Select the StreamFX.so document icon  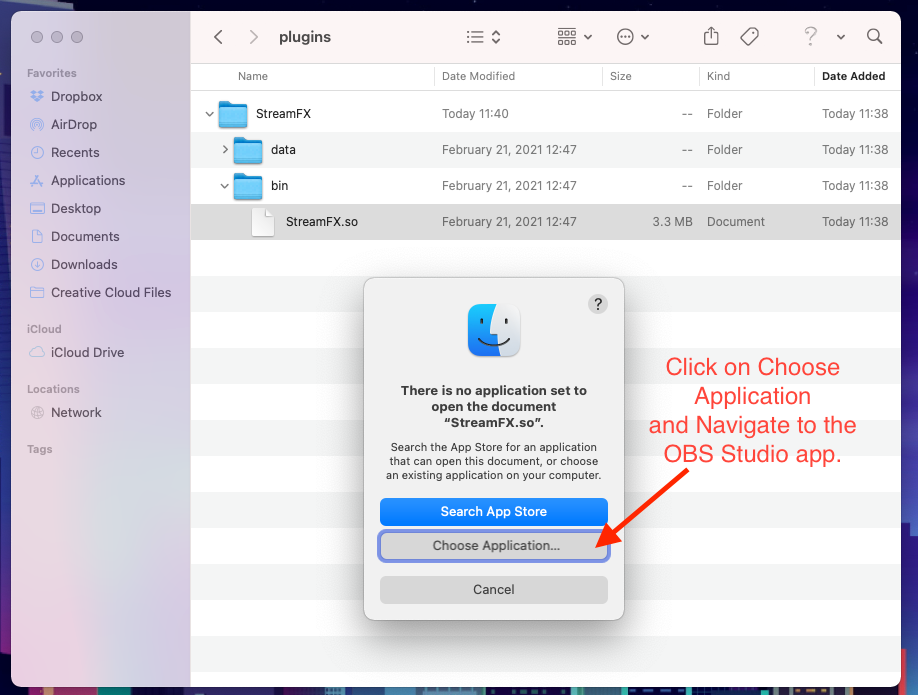(x=263, y=222)
